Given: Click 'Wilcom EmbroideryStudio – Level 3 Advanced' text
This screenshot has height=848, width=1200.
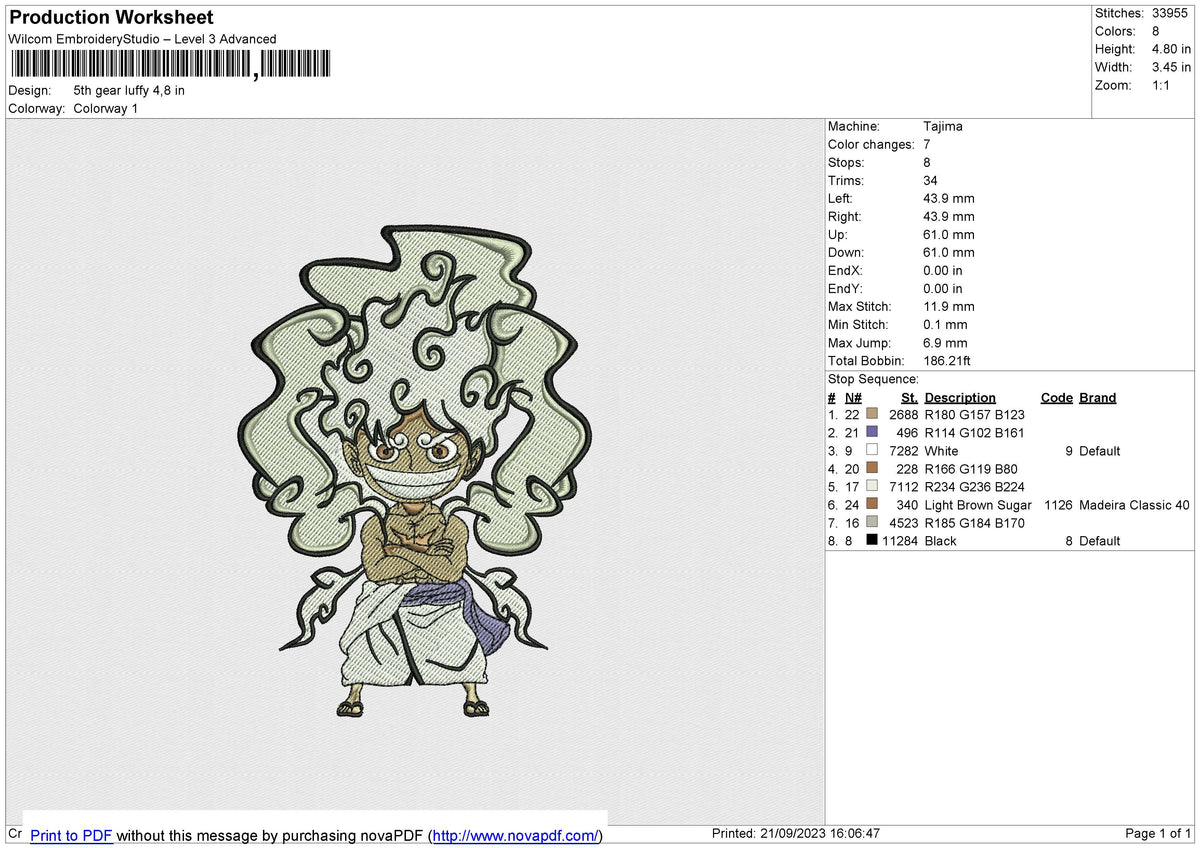Looking at the screenshot, I should 142,39.
